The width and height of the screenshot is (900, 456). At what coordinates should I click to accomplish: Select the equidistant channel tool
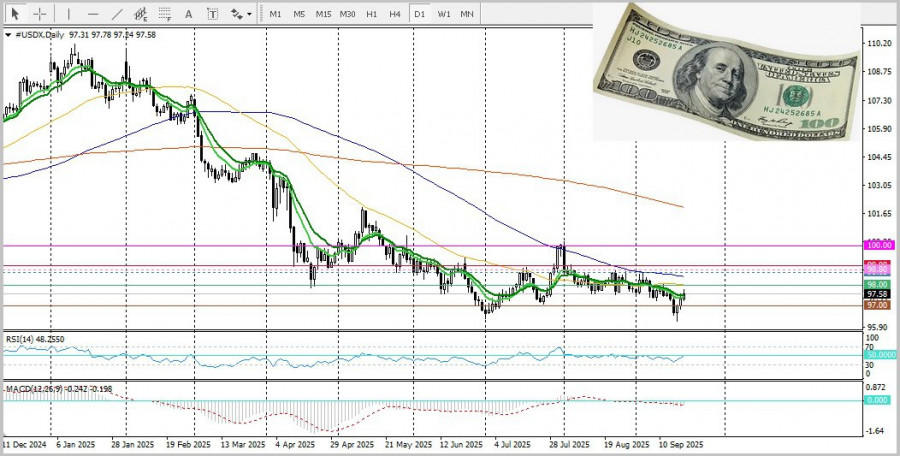coord(141,14)
